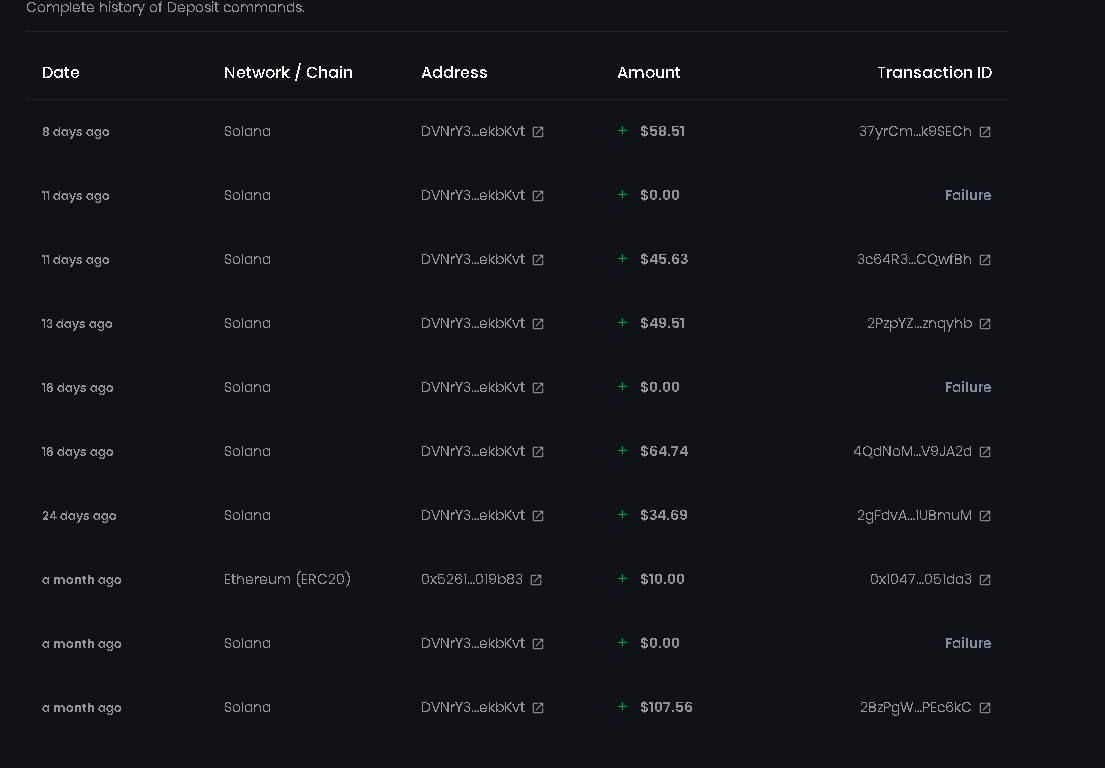Open external icon next to 2PzpYZ...znqyhb
Image resolution: width=1105 pixels, height=768 pixels.
click(985, 324)
